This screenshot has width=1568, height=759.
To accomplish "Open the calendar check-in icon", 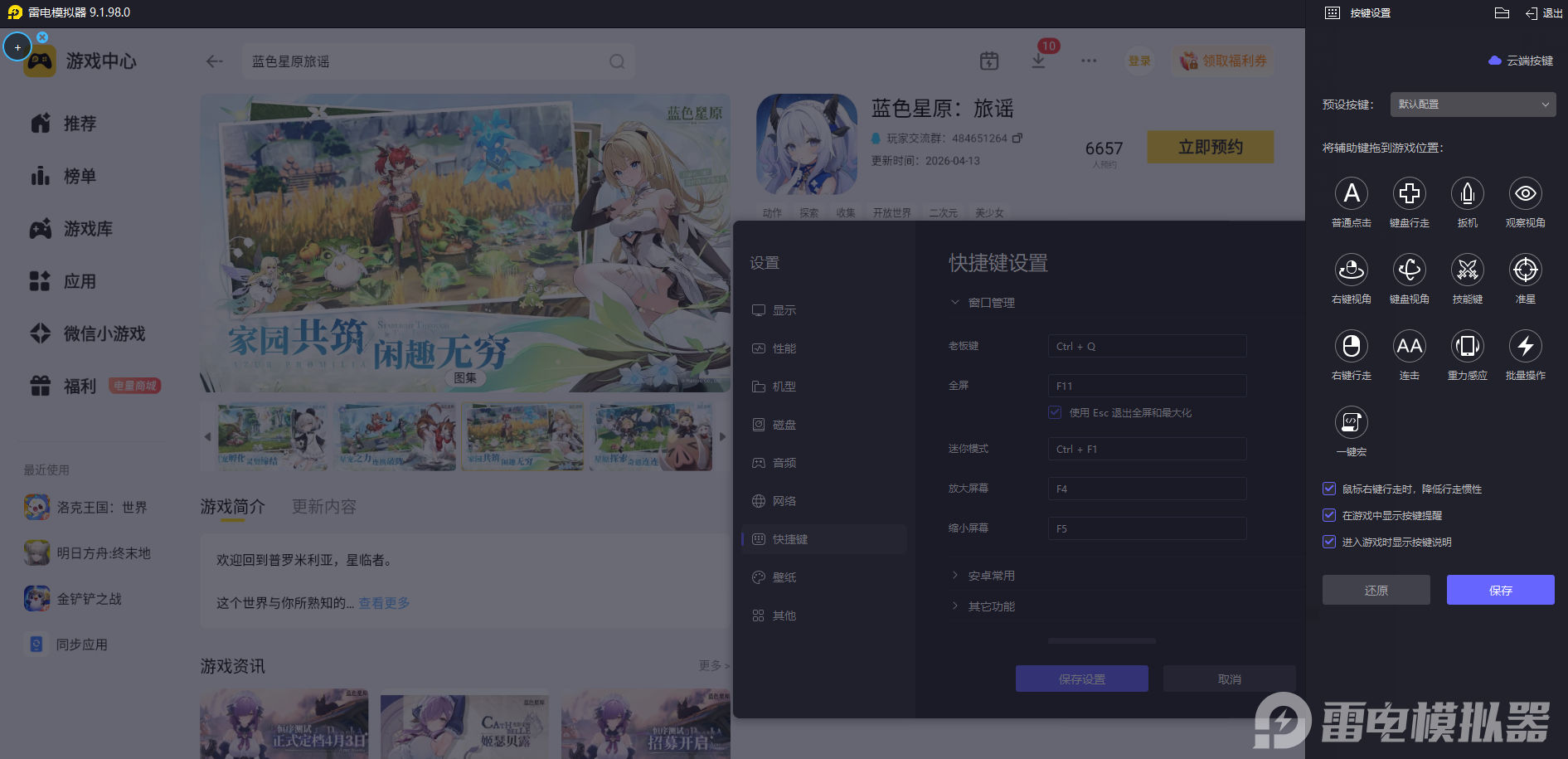I will [989, 61].
